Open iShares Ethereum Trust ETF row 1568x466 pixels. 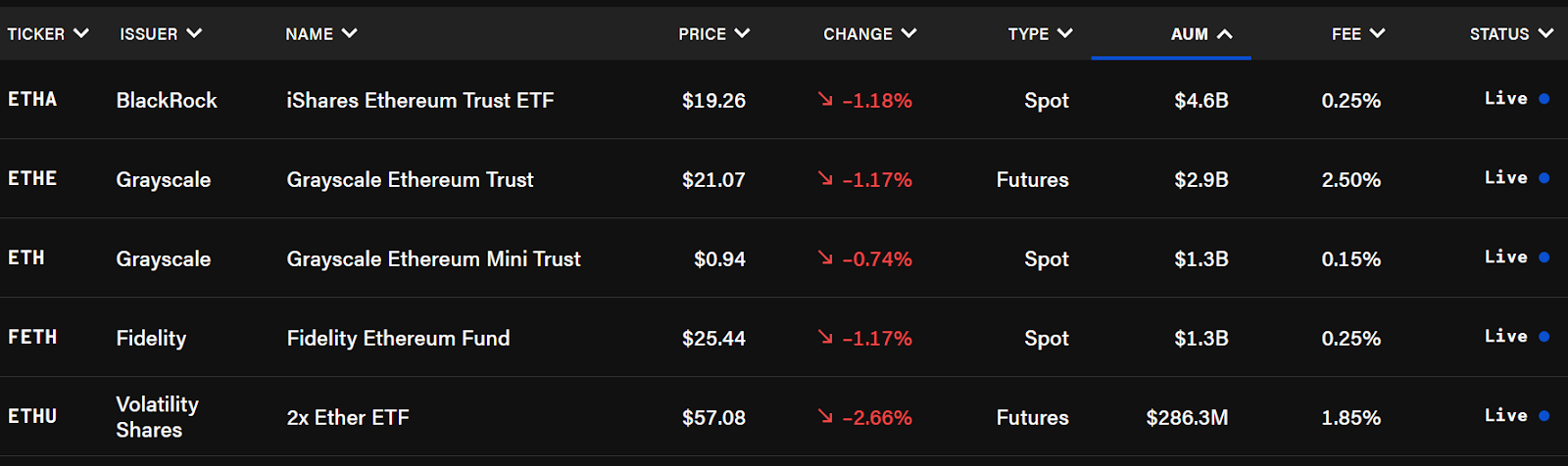coord(784,100)
